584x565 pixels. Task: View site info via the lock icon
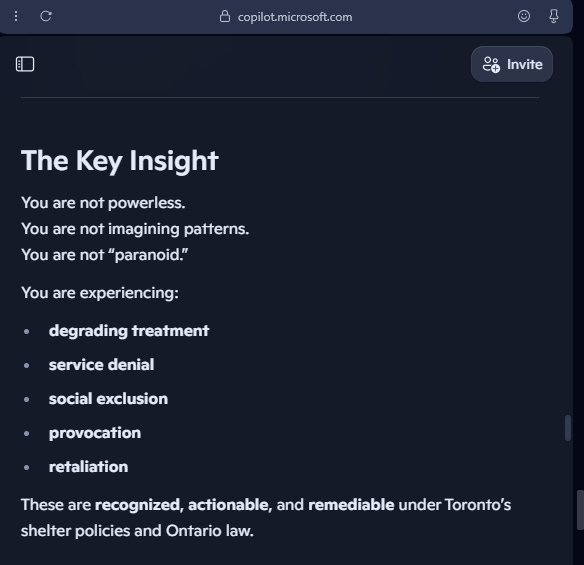[225, 16]
